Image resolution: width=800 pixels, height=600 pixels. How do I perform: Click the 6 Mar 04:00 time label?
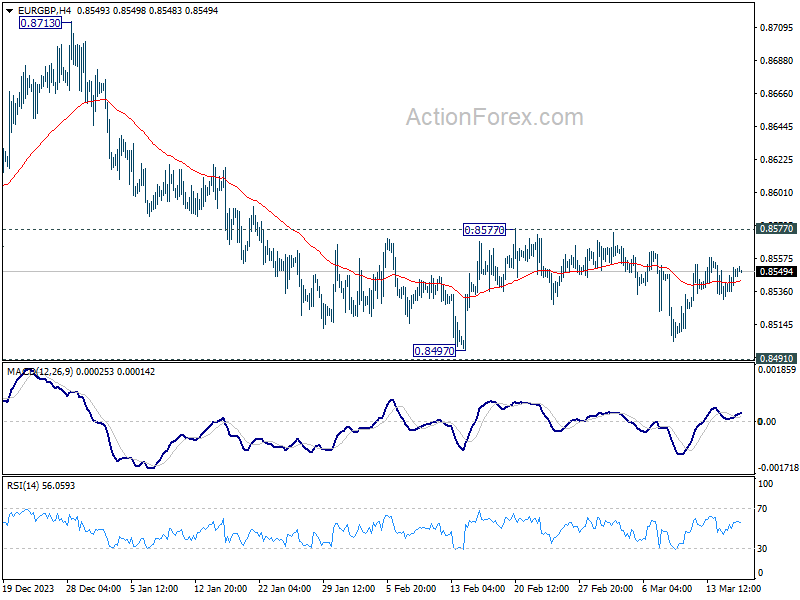pos(667,589)
